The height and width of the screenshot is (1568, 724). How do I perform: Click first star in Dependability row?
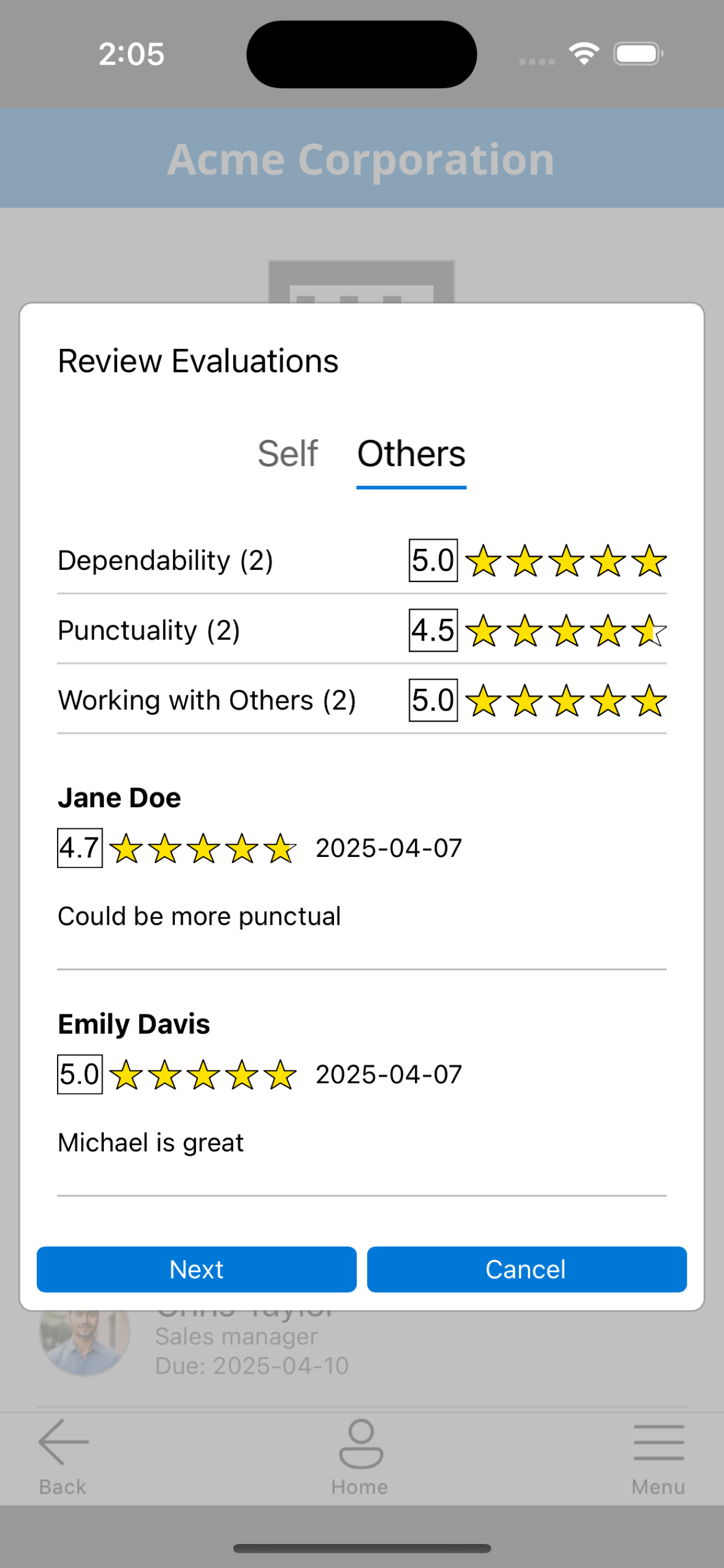(484, 561)
